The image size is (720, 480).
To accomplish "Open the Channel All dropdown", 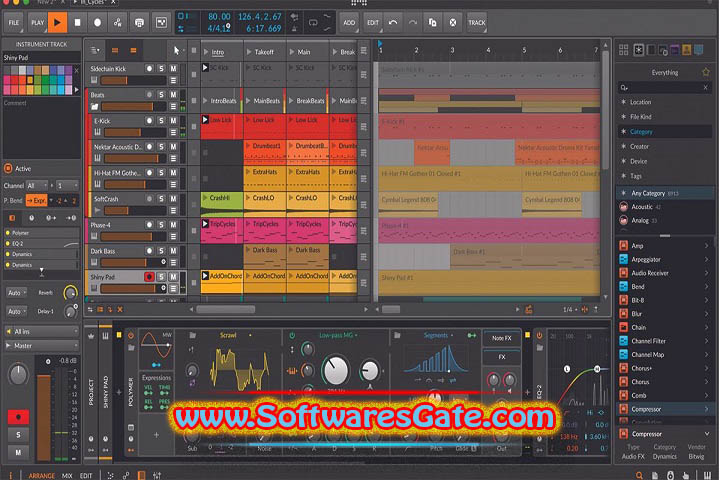I will [37, 186].
